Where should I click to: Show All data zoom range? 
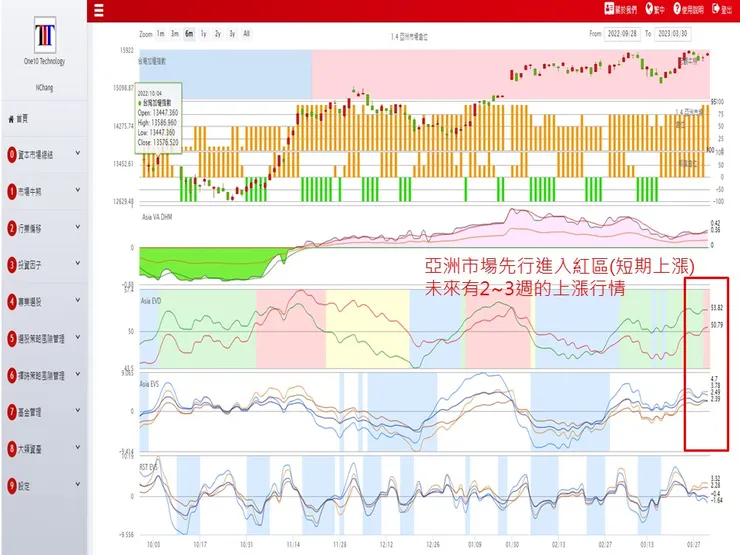click(x=246, y=34)
